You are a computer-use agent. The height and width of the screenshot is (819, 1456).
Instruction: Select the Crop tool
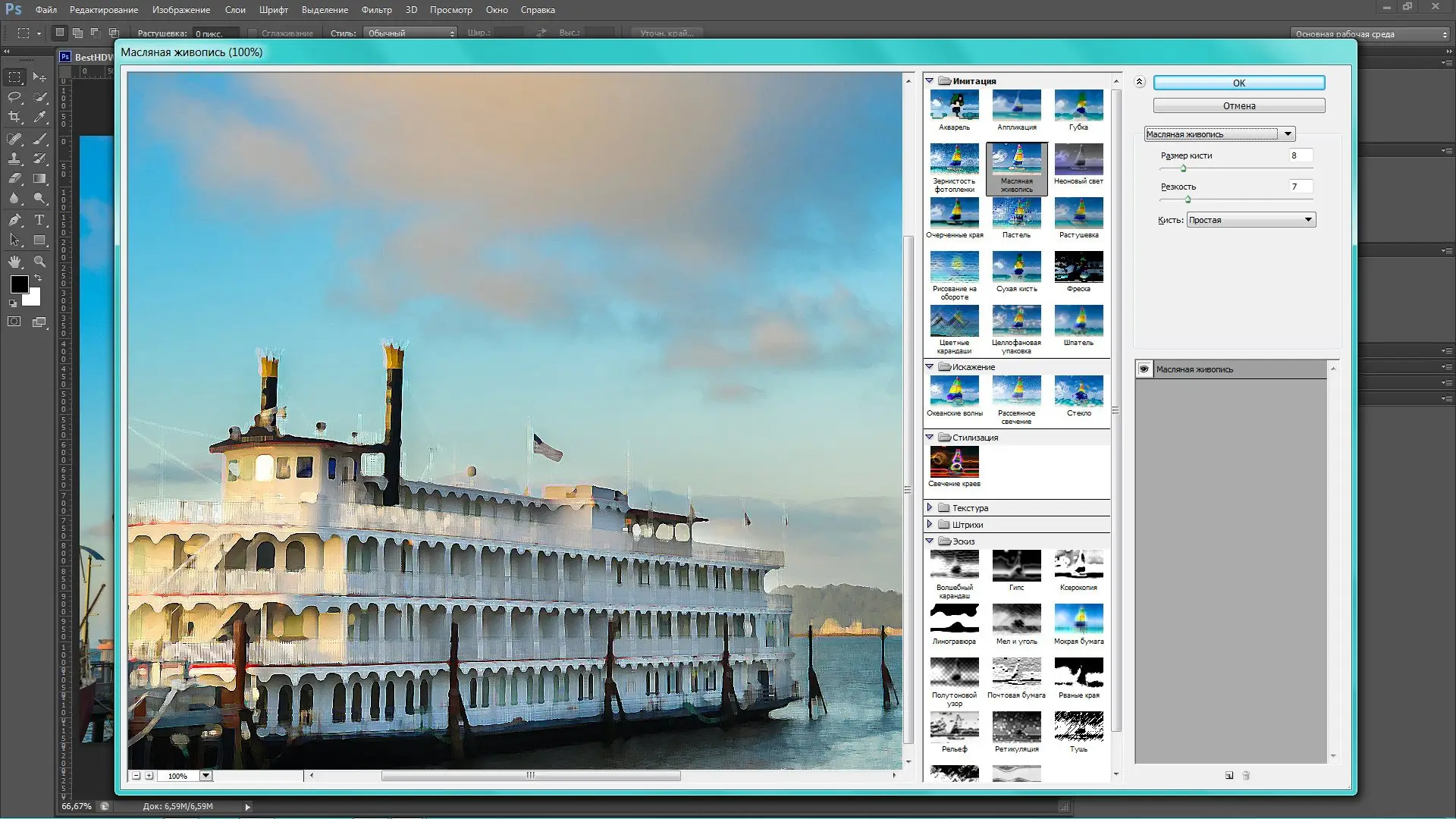(14, 117)
